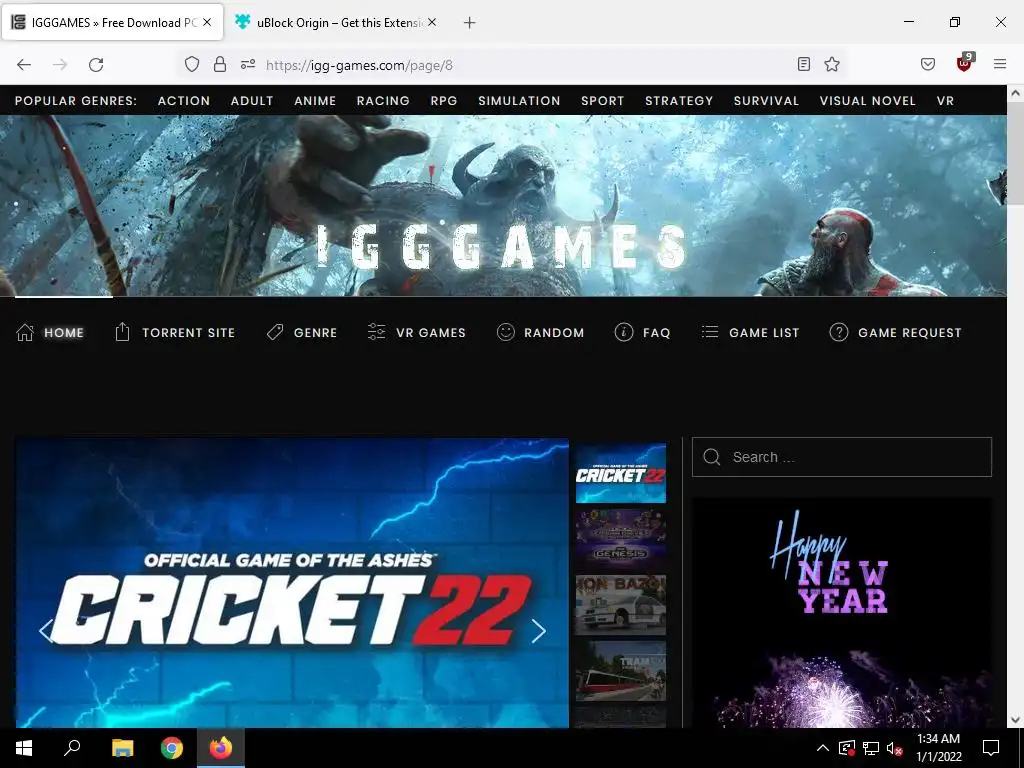
Task: Open the VR GAMES menu item
Action: click(x=417, y=332)
